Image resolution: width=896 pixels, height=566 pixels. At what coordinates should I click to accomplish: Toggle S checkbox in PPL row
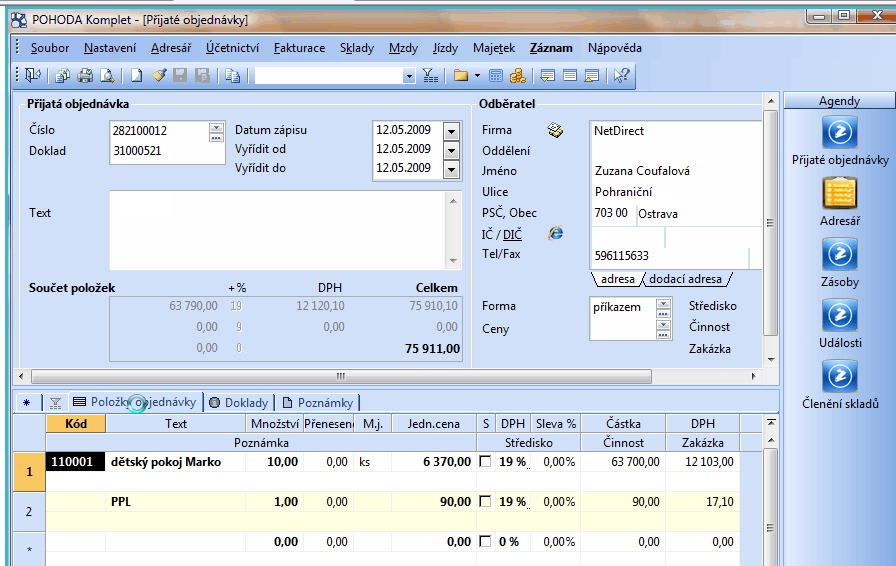point(485,501)
